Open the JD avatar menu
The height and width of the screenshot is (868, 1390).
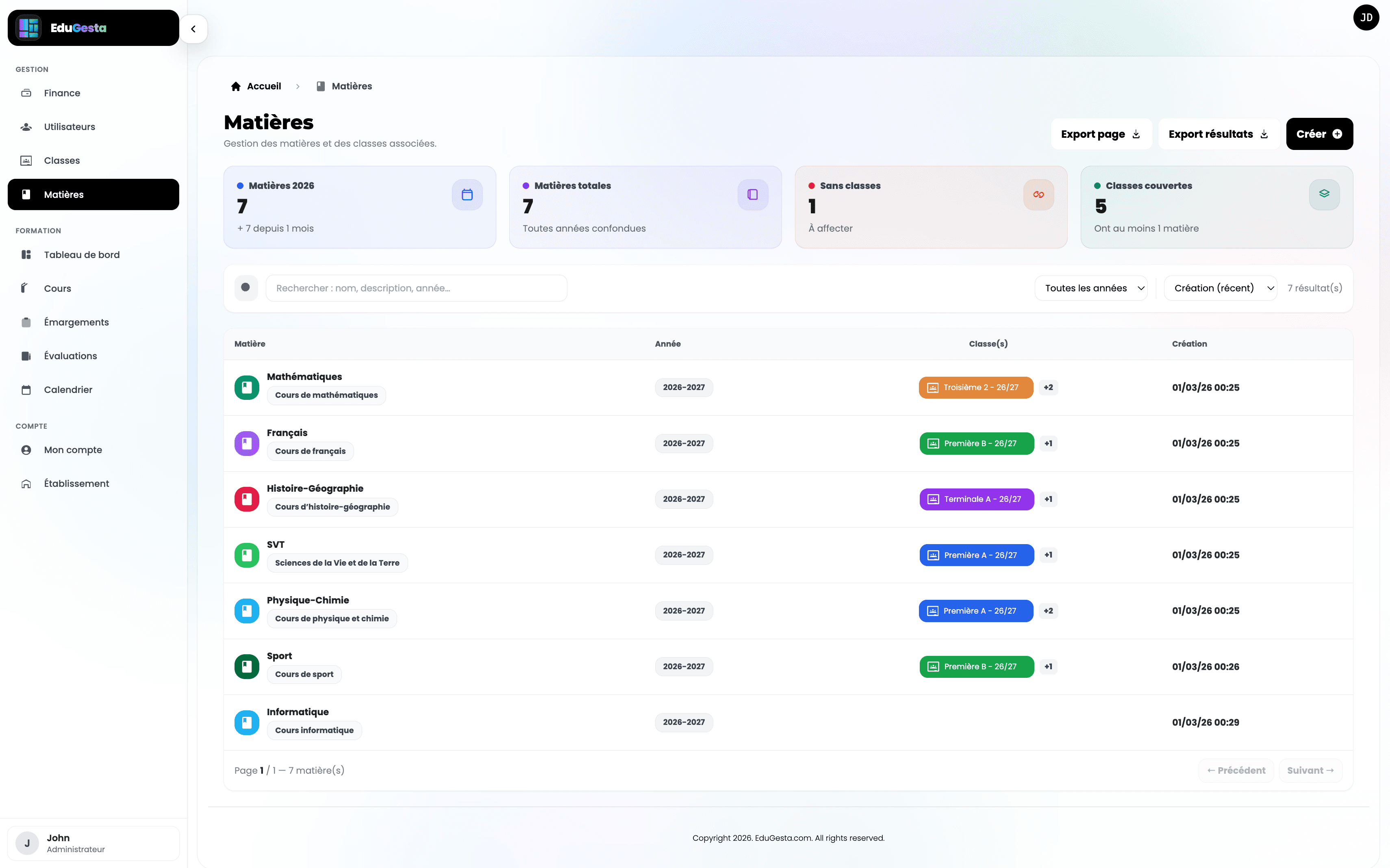1366,18
